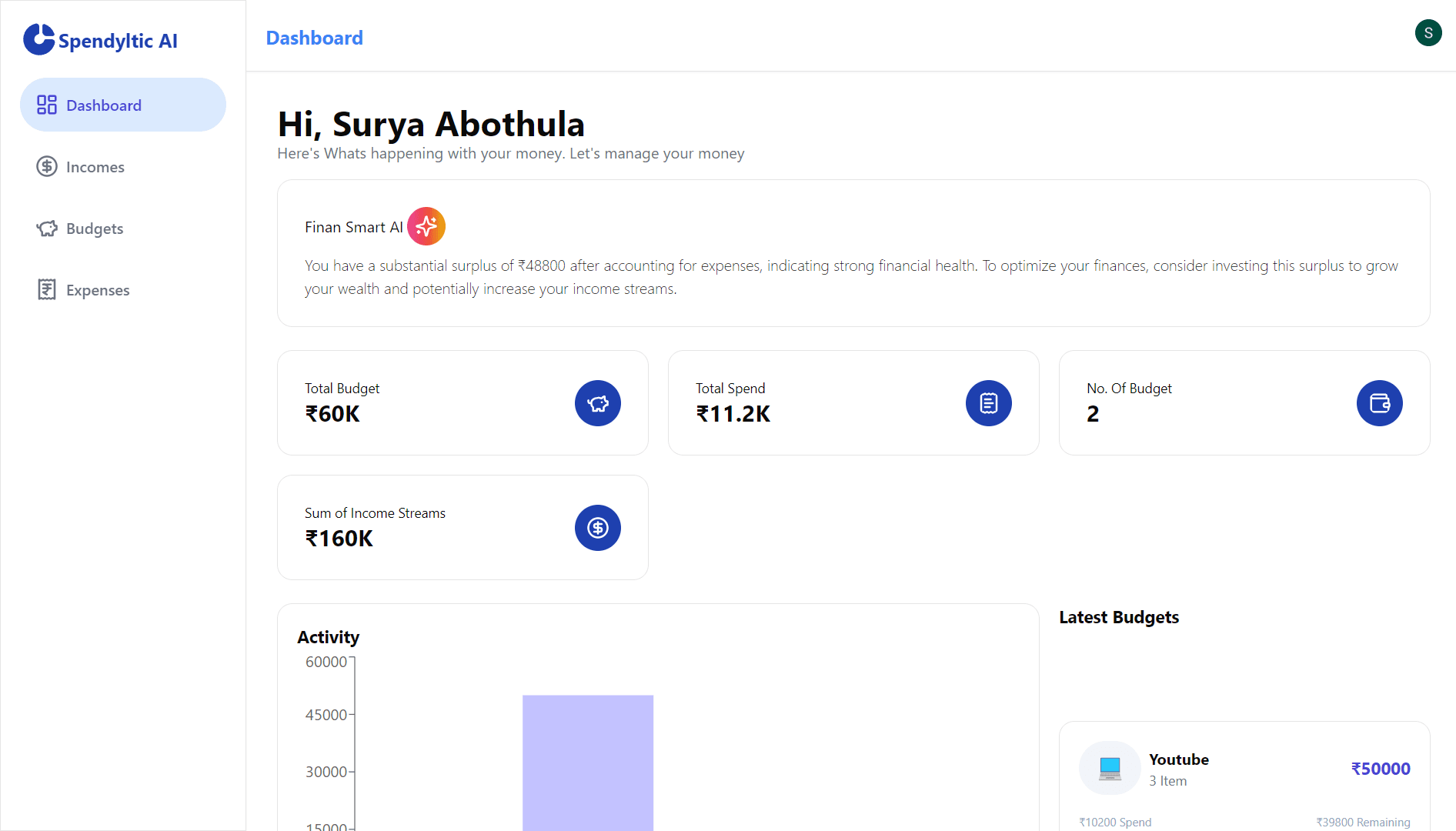Click the Finan Smart AI label
The height and width of the screenshot is (831, 1456).
tap(354, 227)
